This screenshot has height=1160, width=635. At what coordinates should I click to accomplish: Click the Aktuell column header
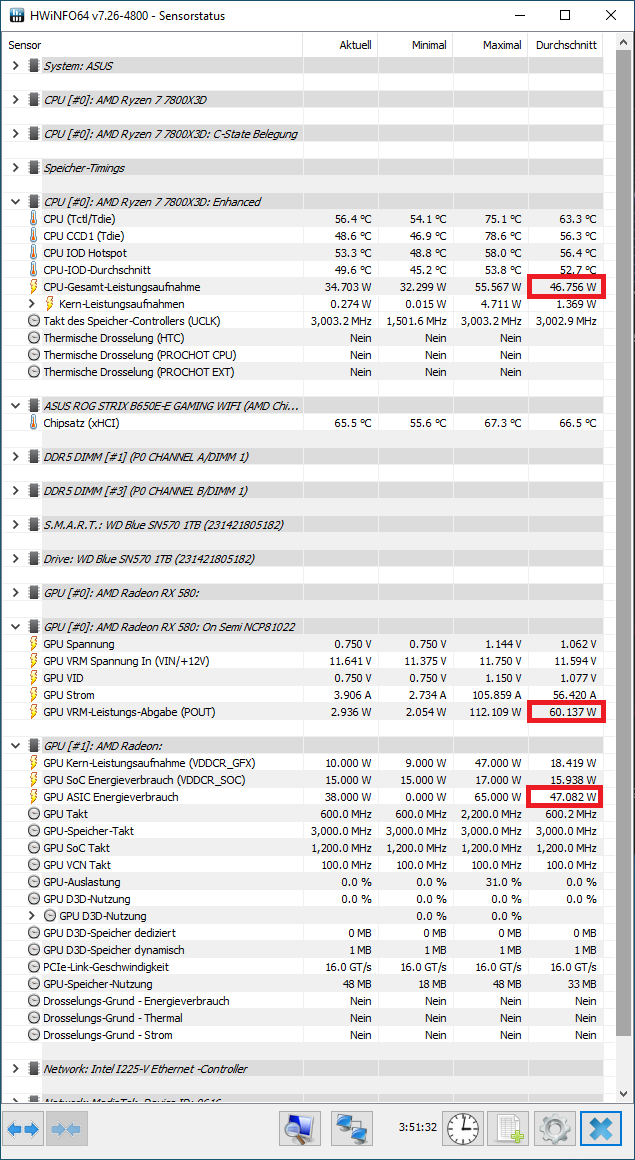(340, 45)
